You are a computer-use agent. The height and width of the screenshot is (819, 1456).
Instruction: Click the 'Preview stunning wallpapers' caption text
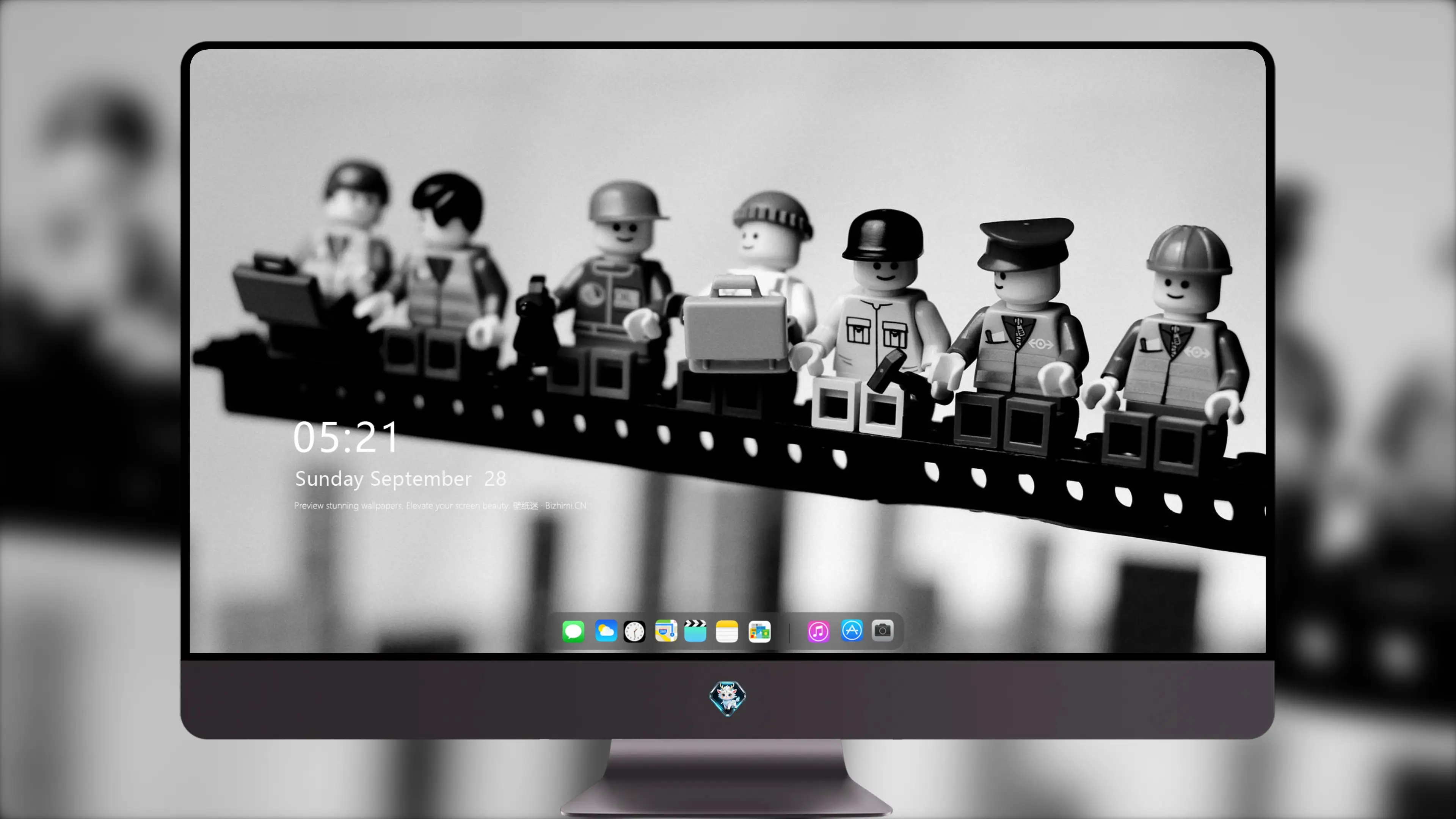(440, 505)
